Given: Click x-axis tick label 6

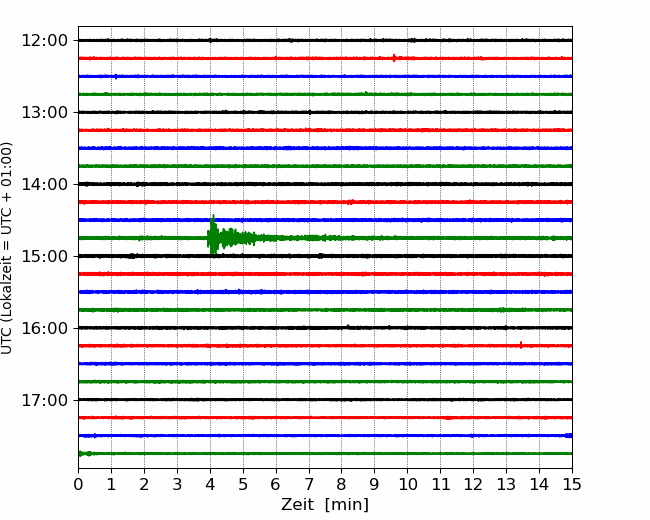Looking at the screenshot, I should (x=276, y=484).
